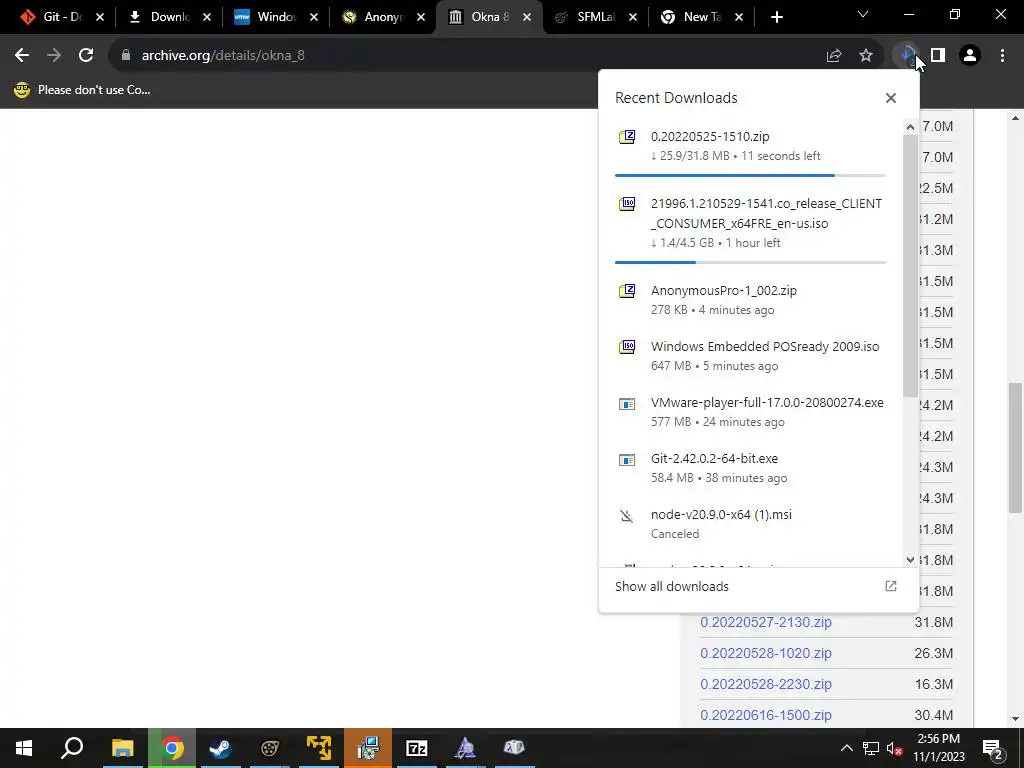Close the Recent Downloads popup
Image resolution: width=1024 pixels, height=768 pixels.
pyautogui.click(x=891, y=98)
